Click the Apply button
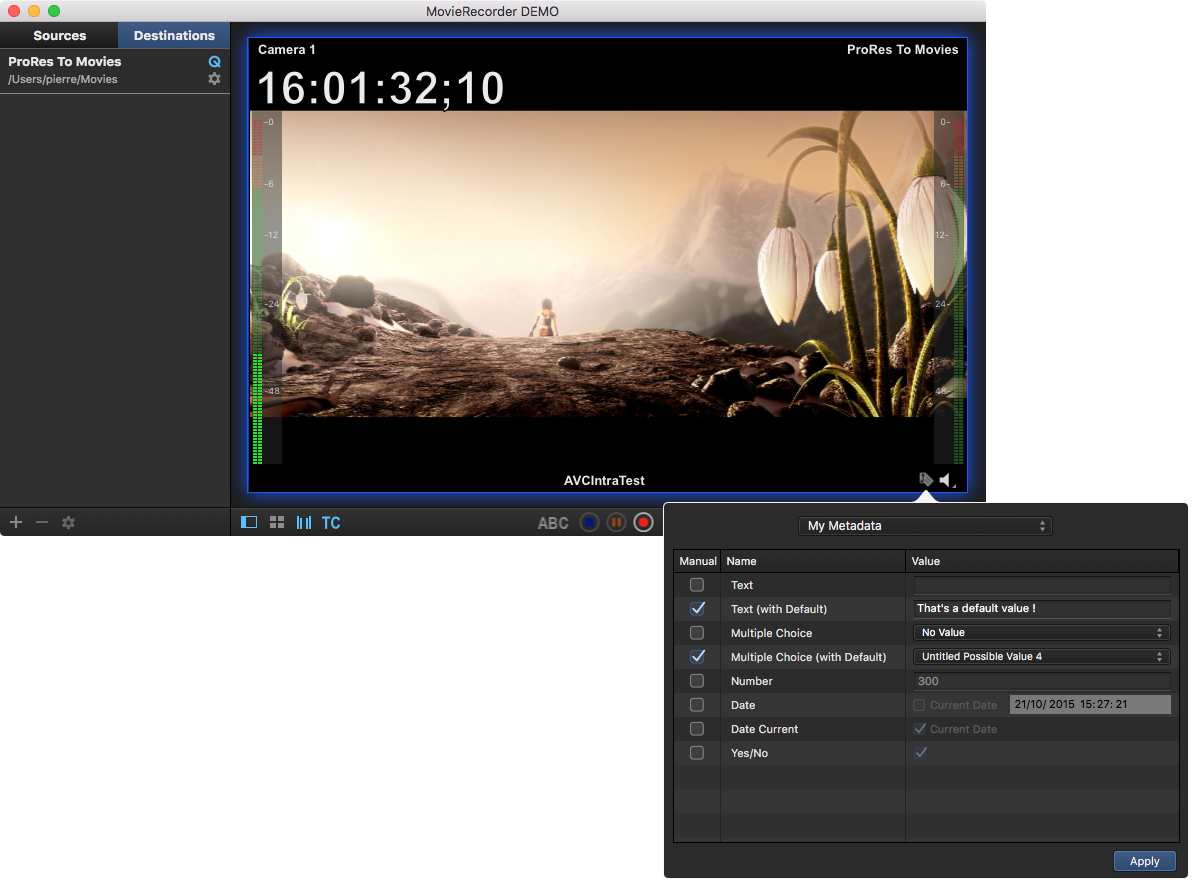 pyautogui.click(x=1145, y=861)
